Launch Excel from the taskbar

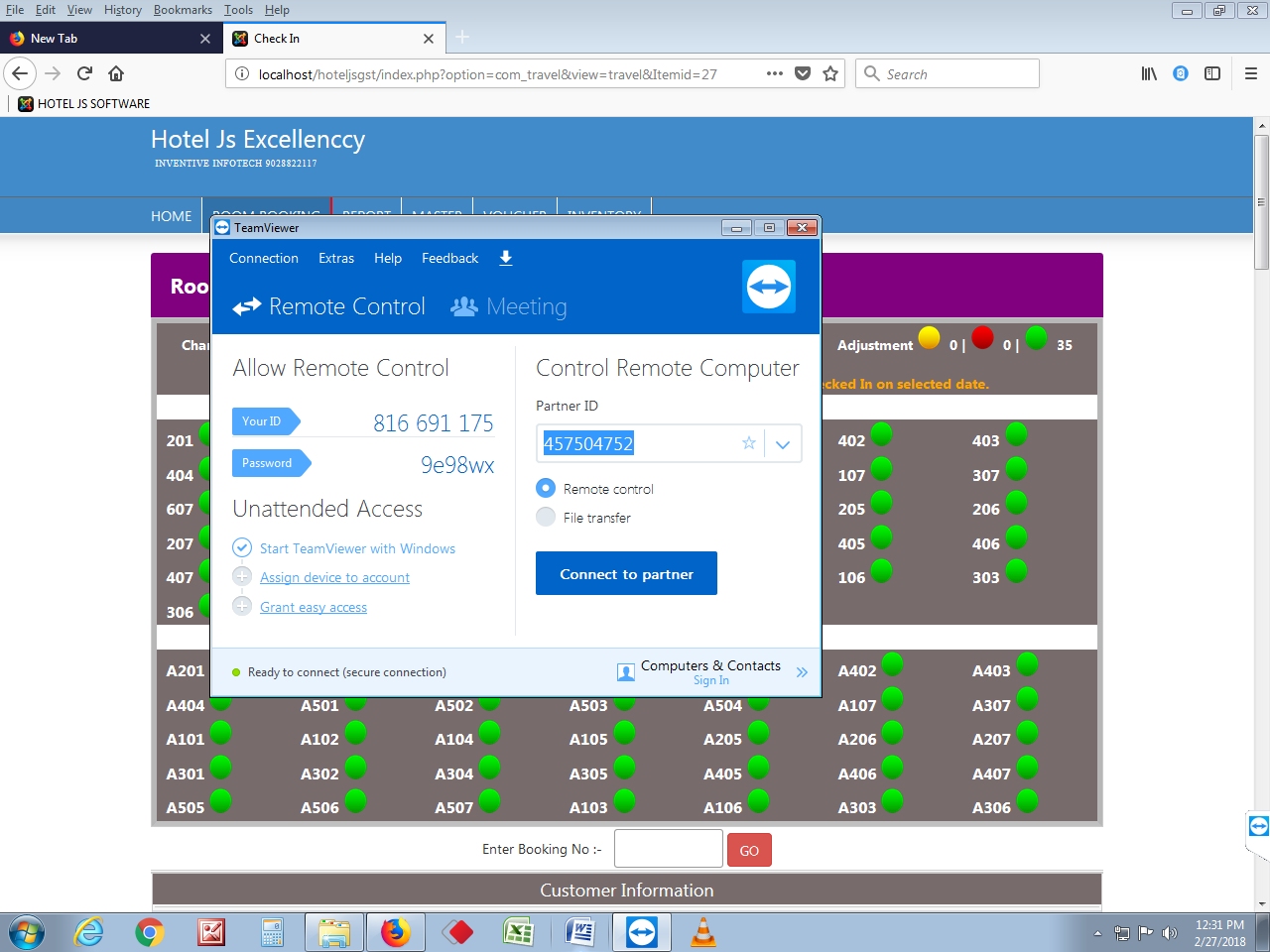pos(519,932)
